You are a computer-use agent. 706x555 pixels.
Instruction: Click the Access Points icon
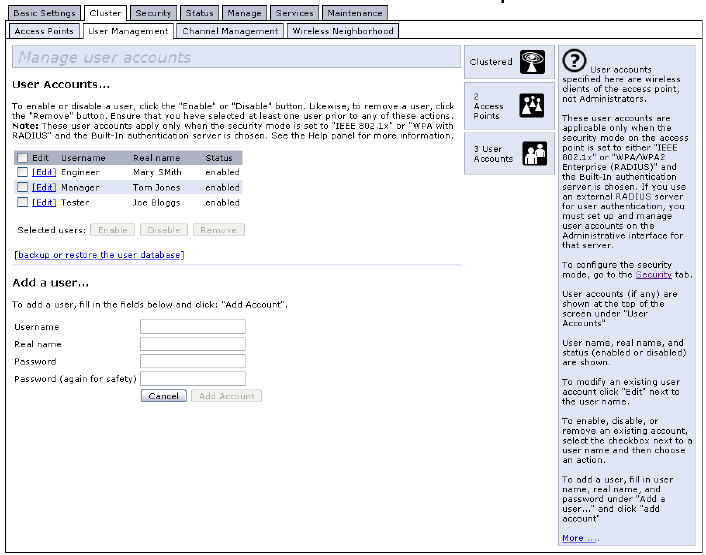[531, 106]
